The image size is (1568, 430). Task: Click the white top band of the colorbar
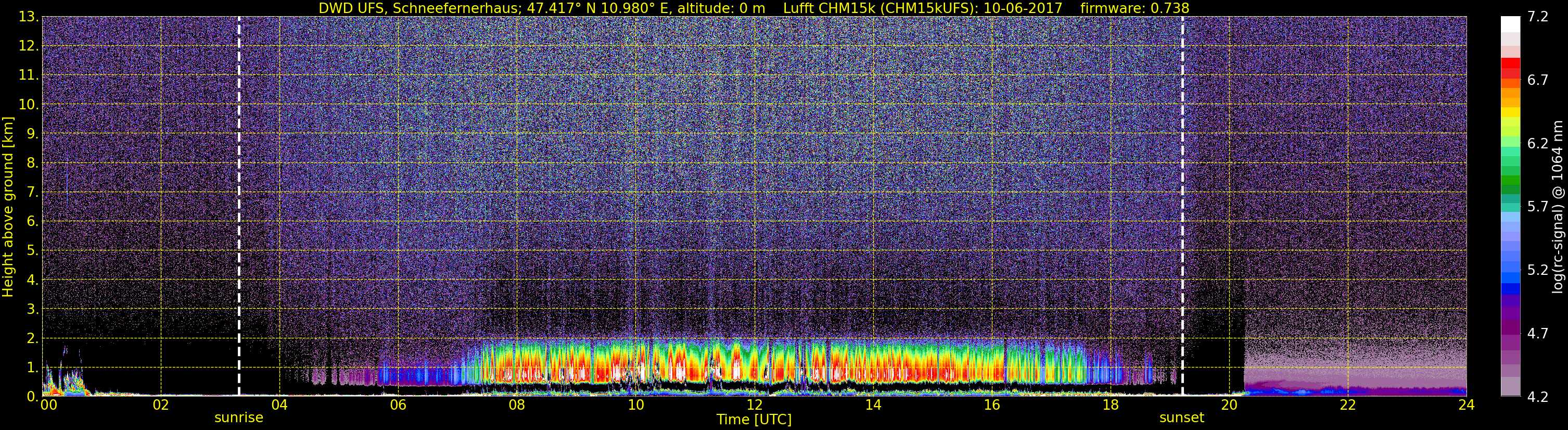coord(1510,24)
